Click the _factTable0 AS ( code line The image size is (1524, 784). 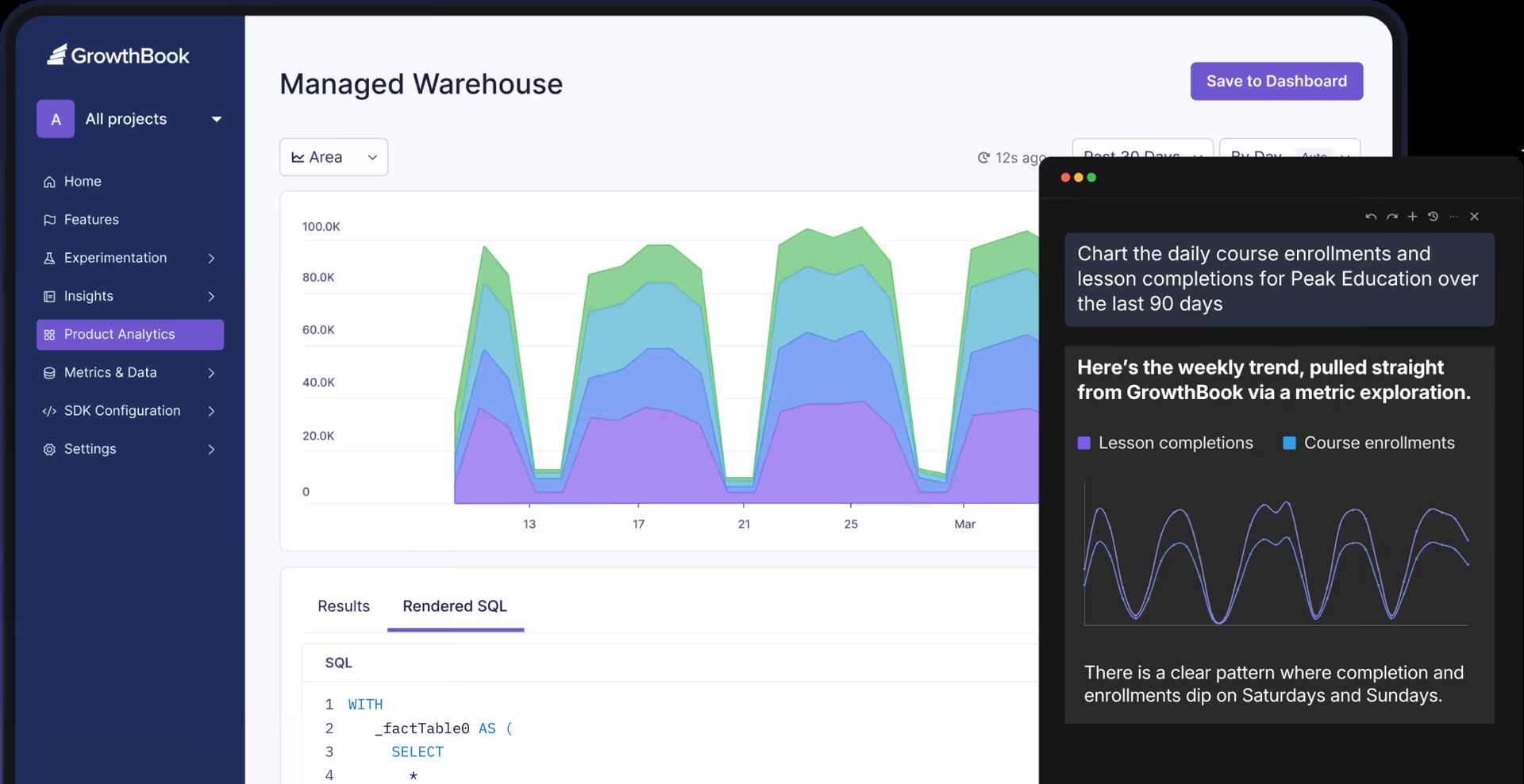[x=444, y=728]
